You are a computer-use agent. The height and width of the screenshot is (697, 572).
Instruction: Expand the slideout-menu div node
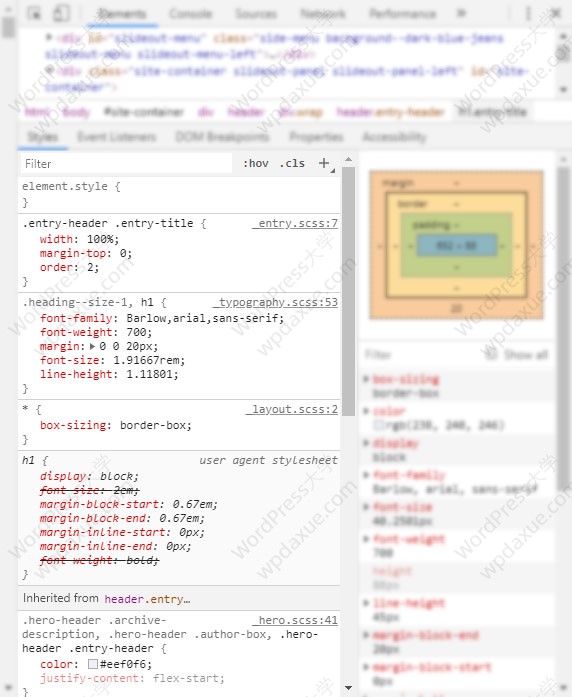pyautogui.click(x=49, y=37)
